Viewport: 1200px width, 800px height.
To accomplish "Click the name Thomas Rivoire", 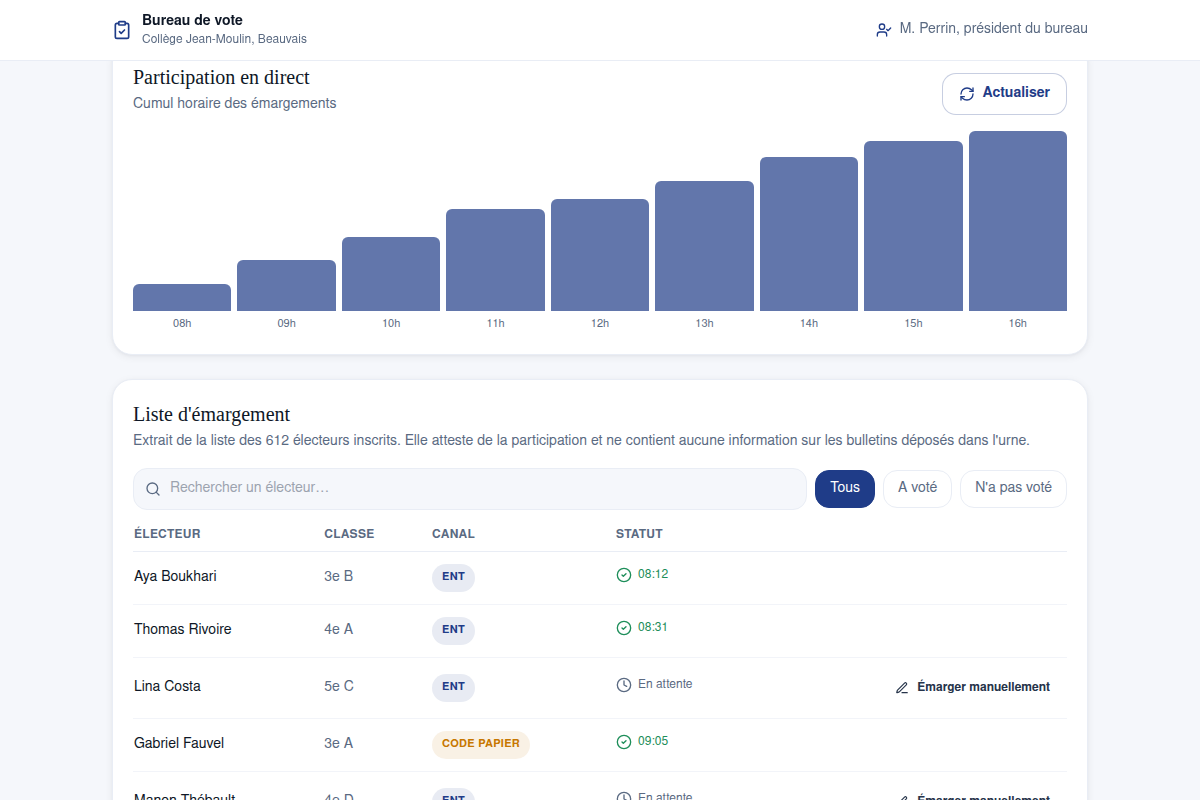I will pos(183,629).
